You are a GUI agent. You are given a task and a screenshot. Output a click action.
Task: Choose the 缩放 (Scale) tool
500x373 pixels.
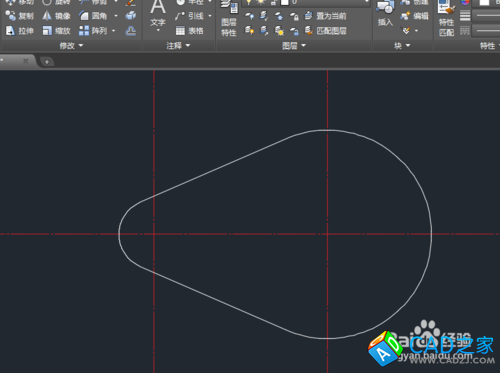[x=56, y=31]
